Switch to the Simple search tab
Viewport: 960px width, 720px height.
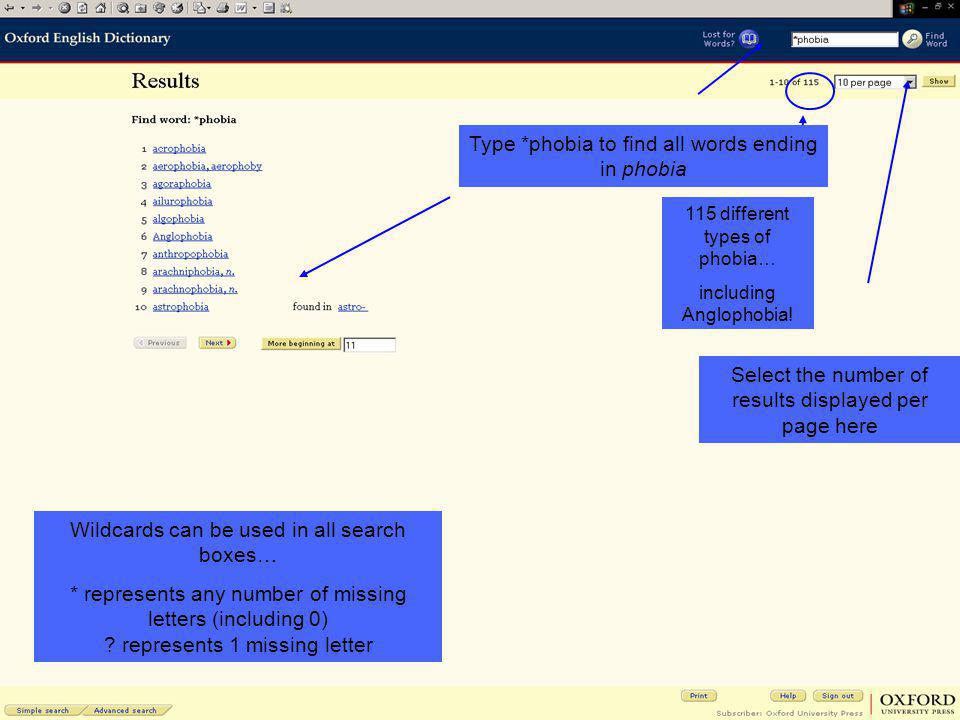point(42,711)
